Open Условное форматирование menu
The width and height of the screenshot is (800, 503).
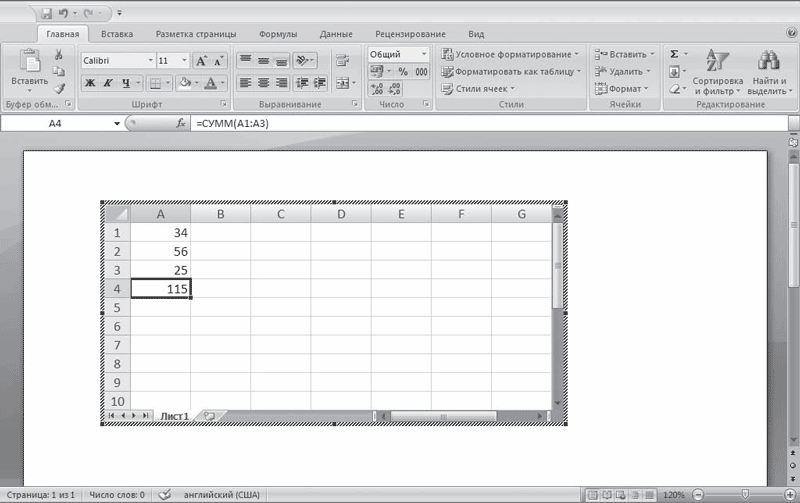coord(510,54)
